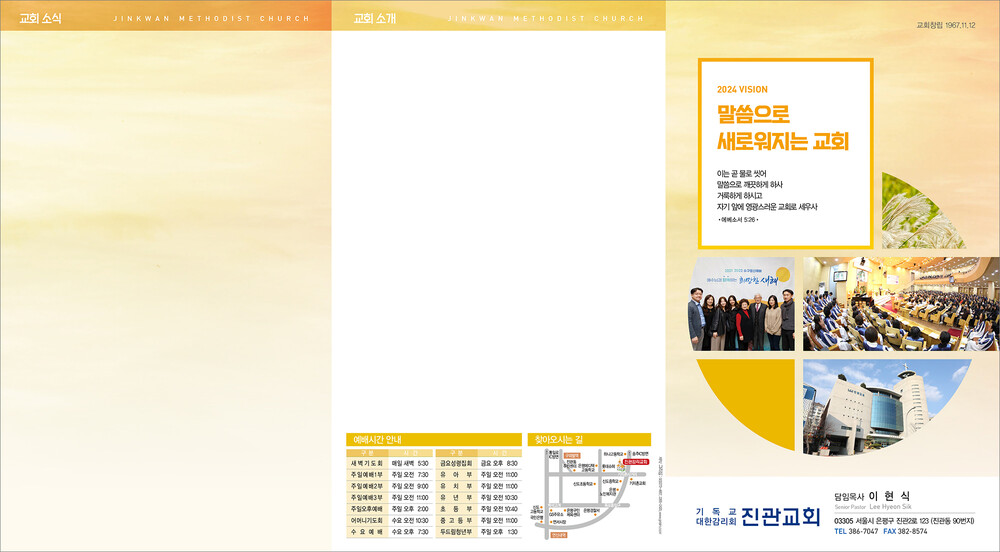Click the red church marker on map
Image resolution: width=1000 pixels, height=552 pixels.
click(636, 463)
